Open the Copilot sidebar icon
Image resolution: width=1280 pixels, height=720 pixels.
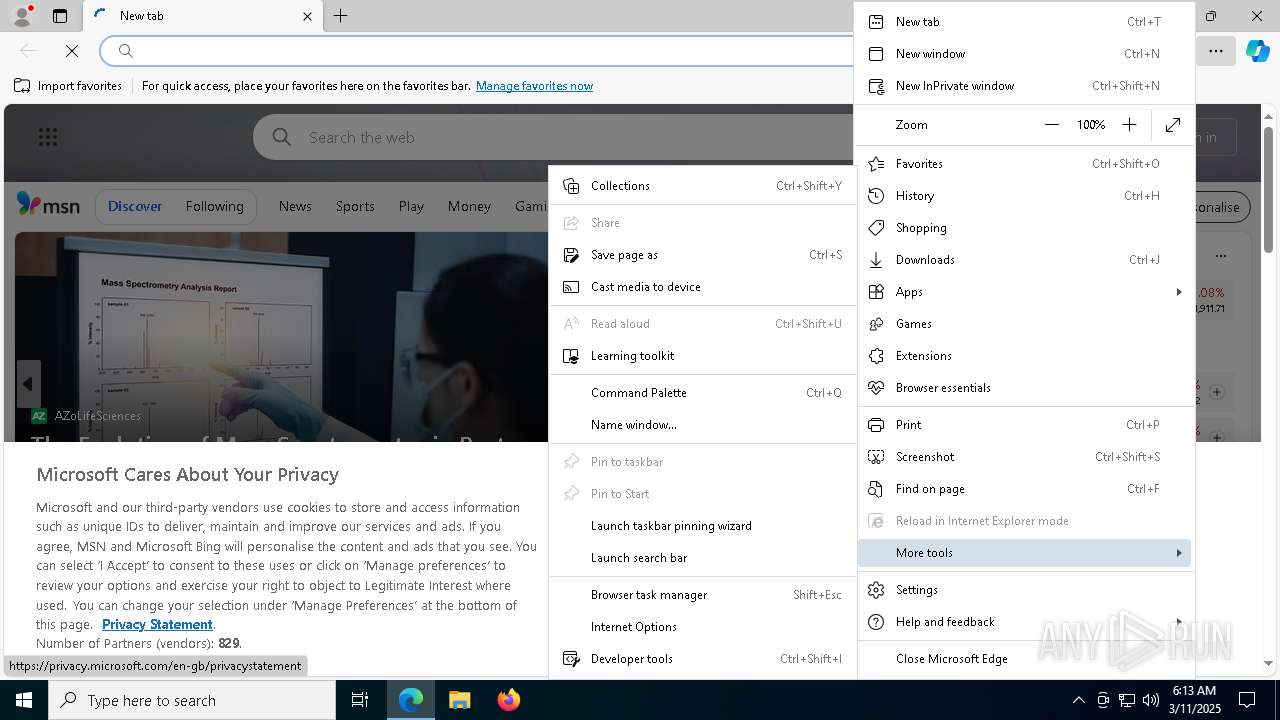point(1258,51)
